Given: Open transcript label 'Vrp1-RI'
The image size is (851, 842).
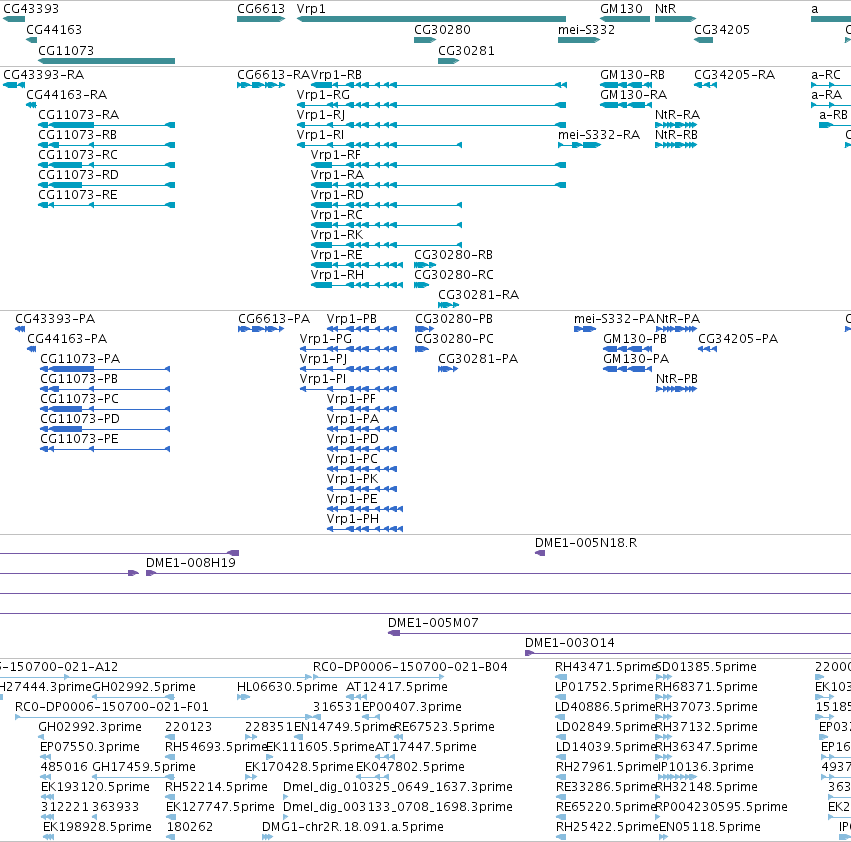Looking at the screenshot, I should tap(320, 135).
